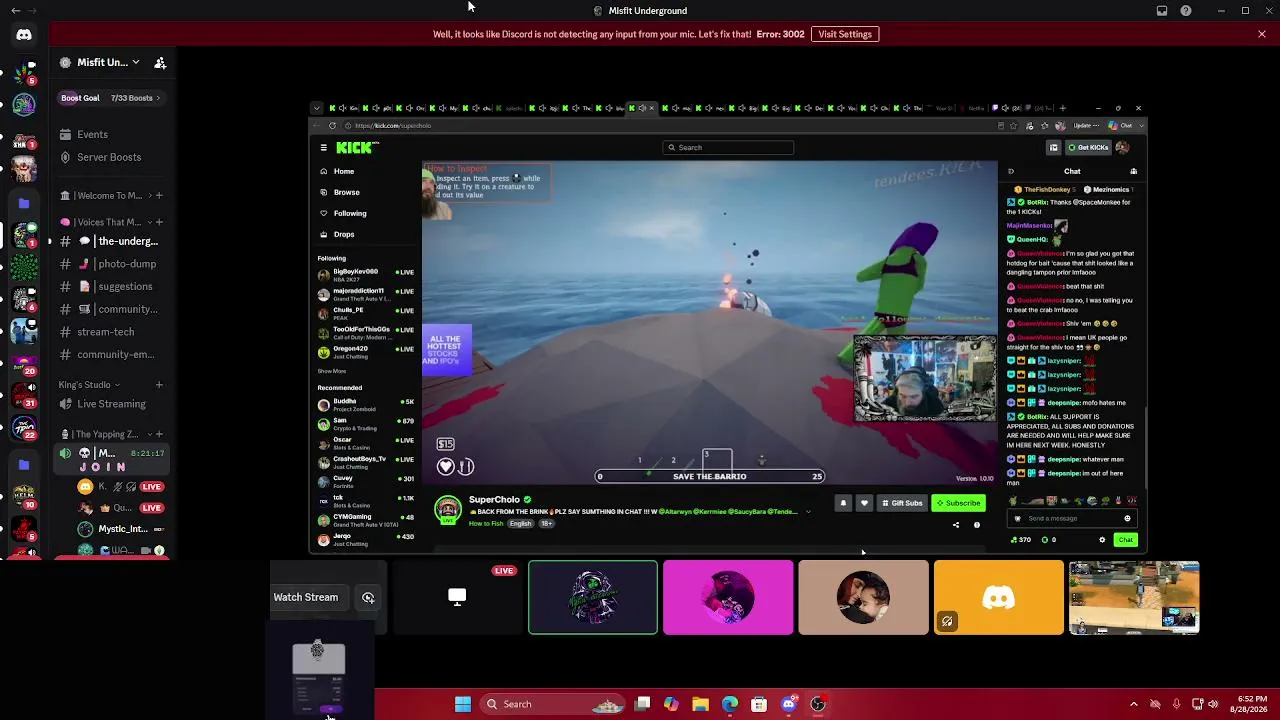Select the screen share tile with LIVE badge

click(x=456, y=597)
